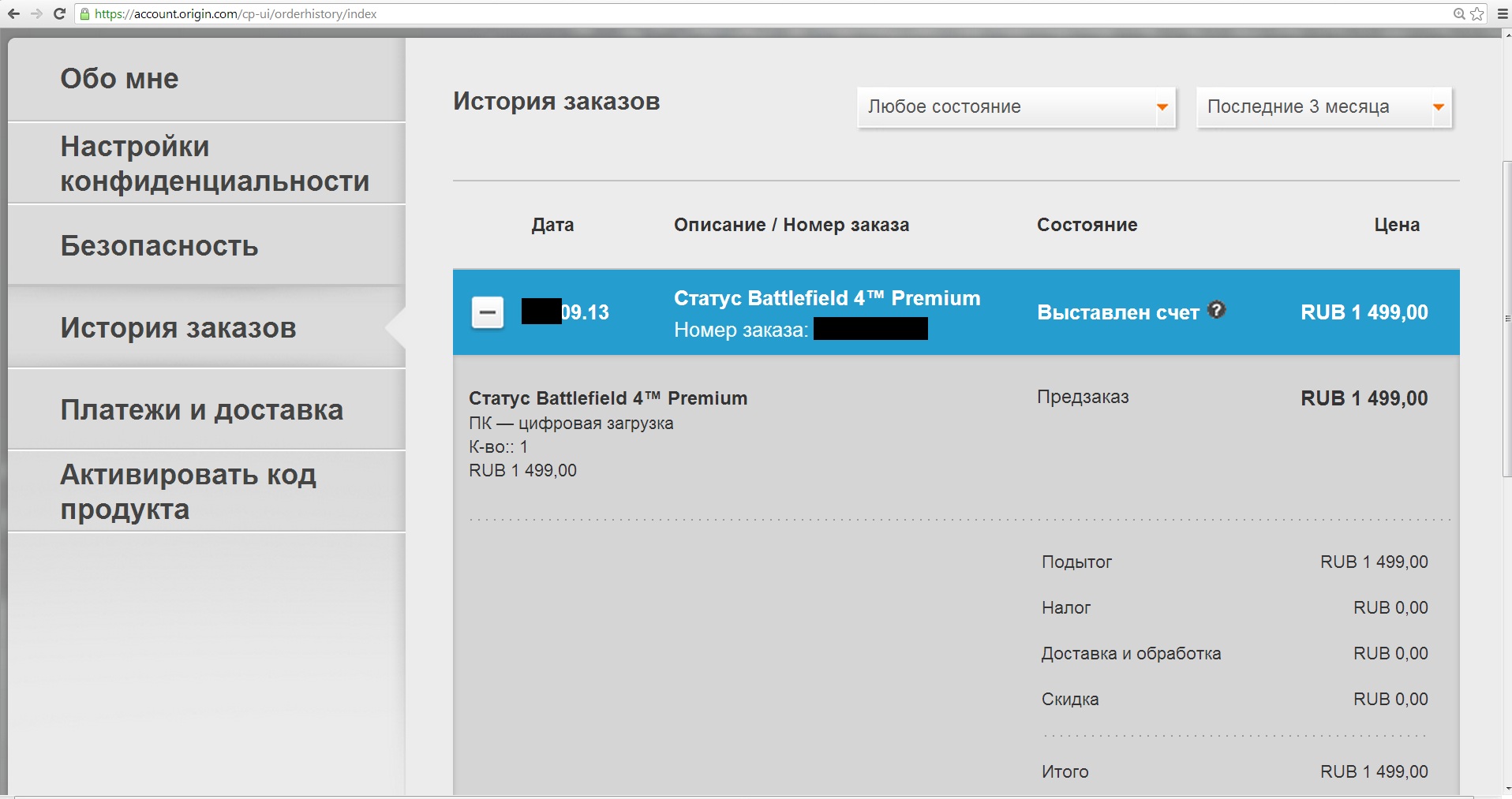
Task: Click the 'Подытог' subtotal label
Action: 1076,562
